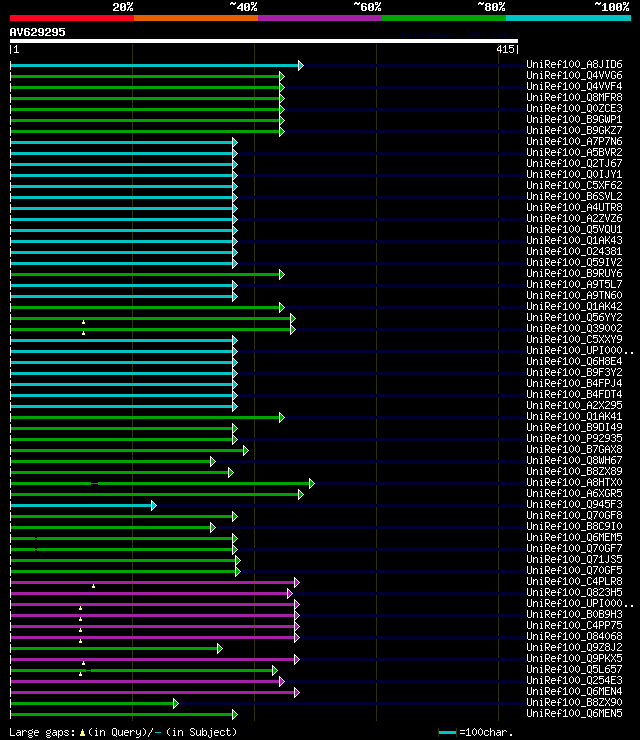Click the green ~80% identity legend segment
This screenshot has width=640, height=740.
444,18
